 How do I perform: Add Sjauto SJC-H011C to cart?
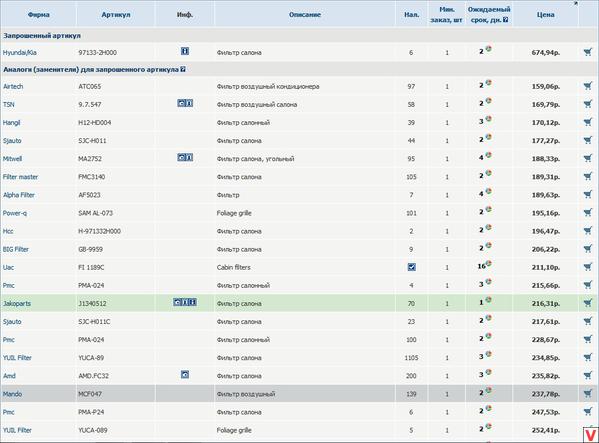(x=588, y=321)
